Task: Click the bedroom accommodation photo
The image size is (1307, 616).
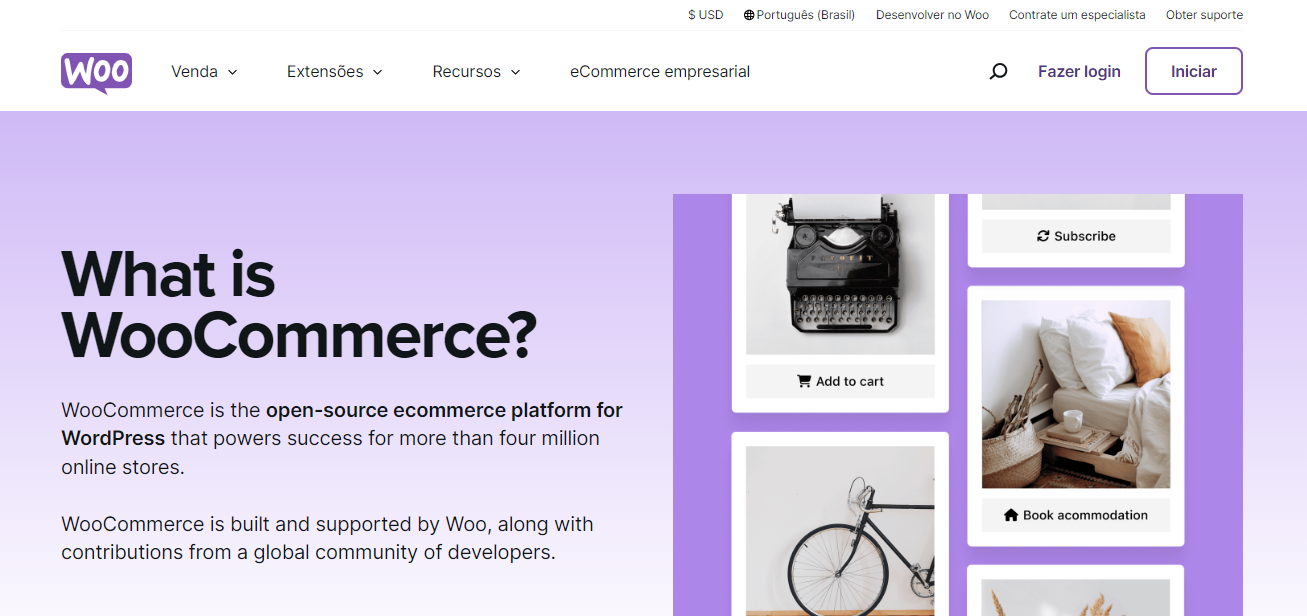Action: point(1076,393)
